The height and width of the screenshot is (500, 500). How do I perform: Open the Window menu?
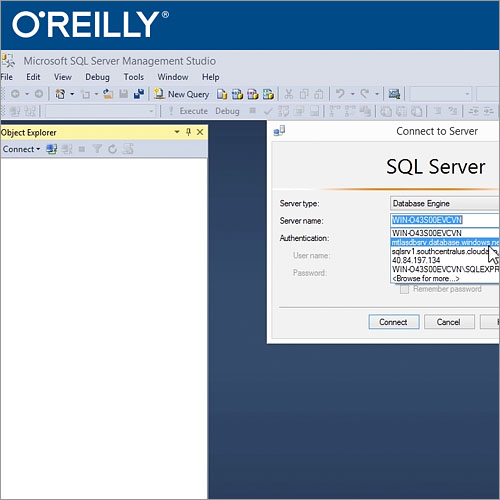(x=173, y=77)
